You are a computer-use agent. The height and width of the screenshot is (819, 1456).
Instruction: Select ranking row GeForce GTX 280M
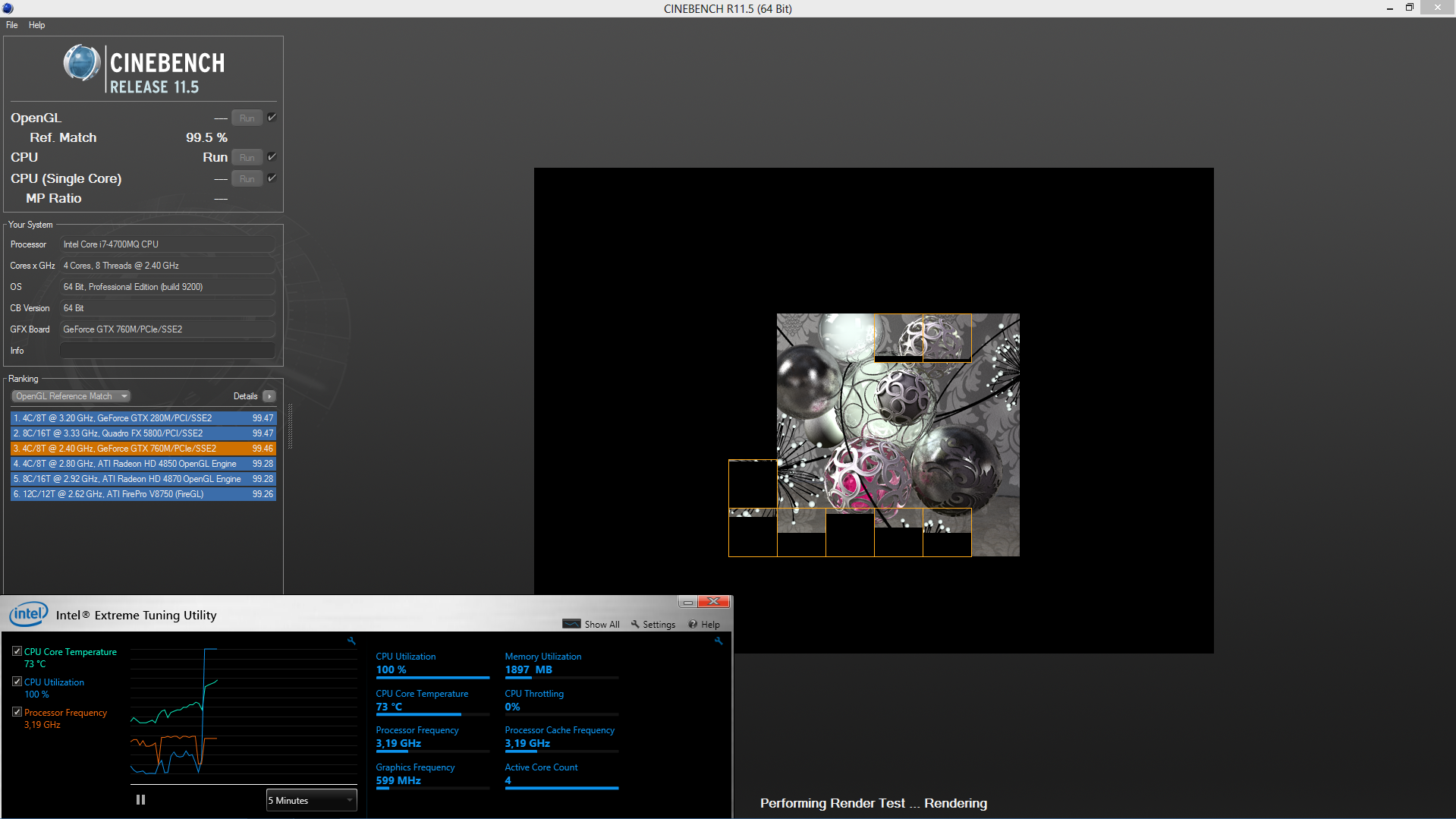[143, 418]
